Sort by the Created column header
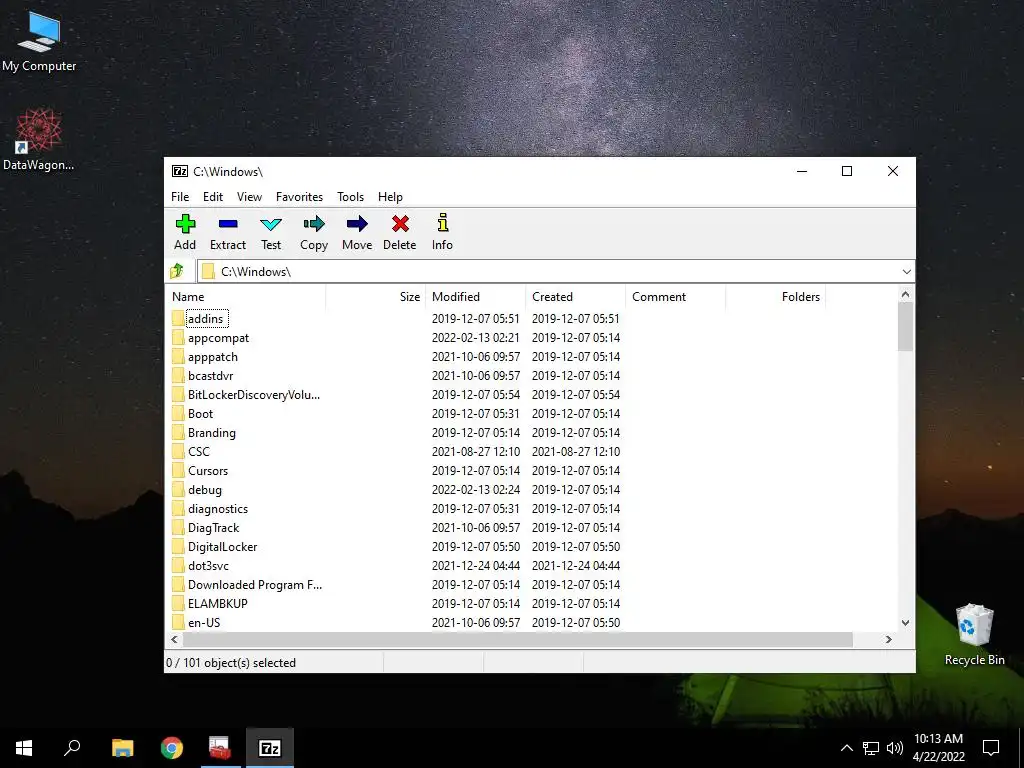1024x768 pixels. point(575,296)
